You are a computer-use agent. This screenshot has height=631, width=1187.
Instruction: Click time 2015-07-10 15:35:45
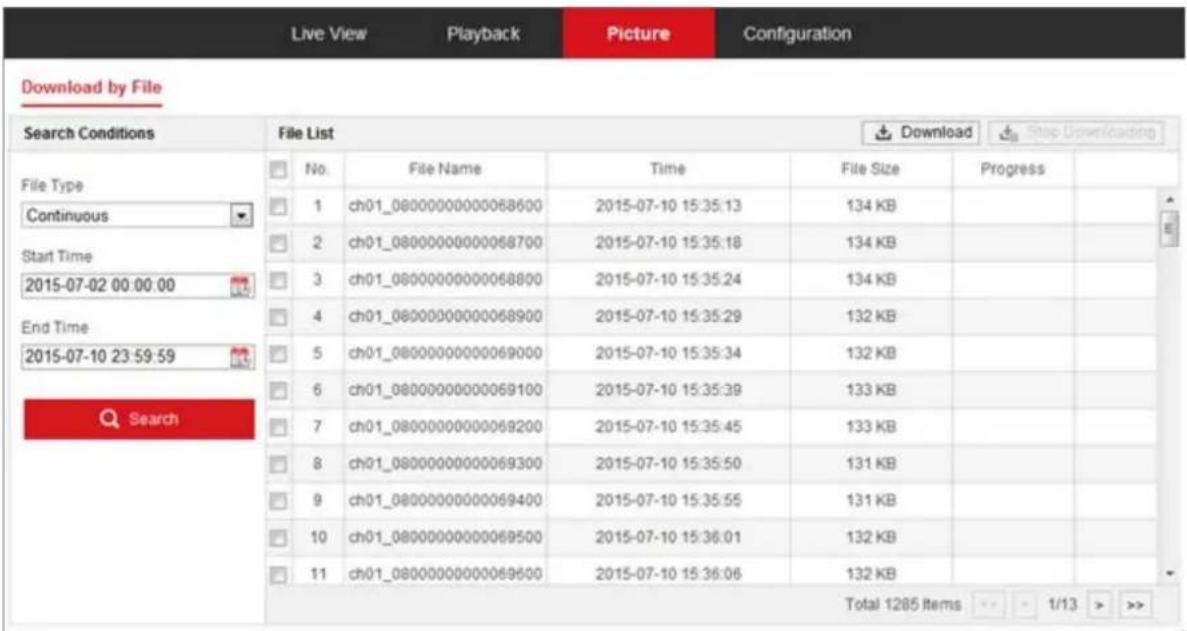[x=668, y=427]
